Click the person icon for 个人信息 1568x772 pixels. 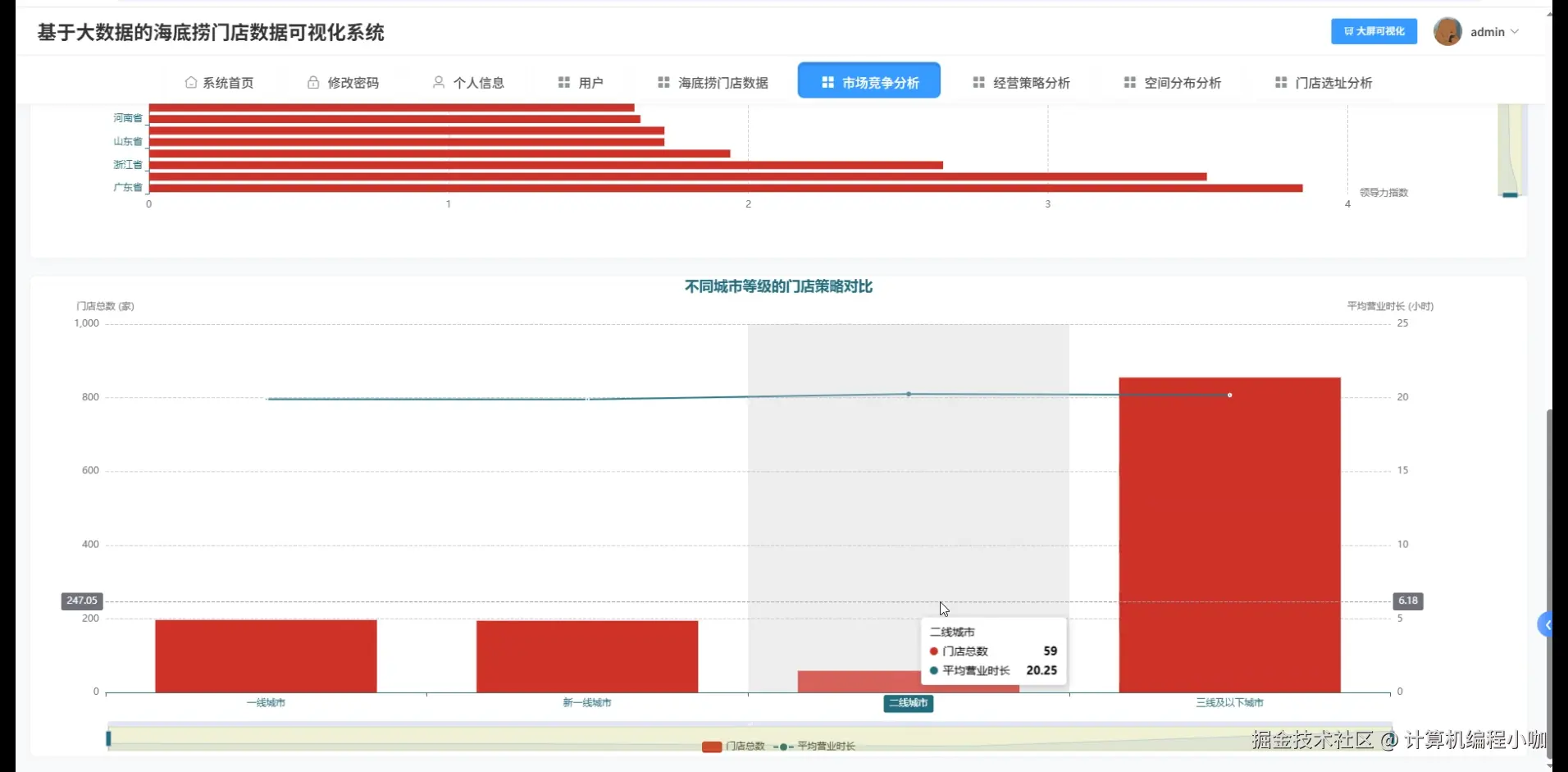point(439,82)
